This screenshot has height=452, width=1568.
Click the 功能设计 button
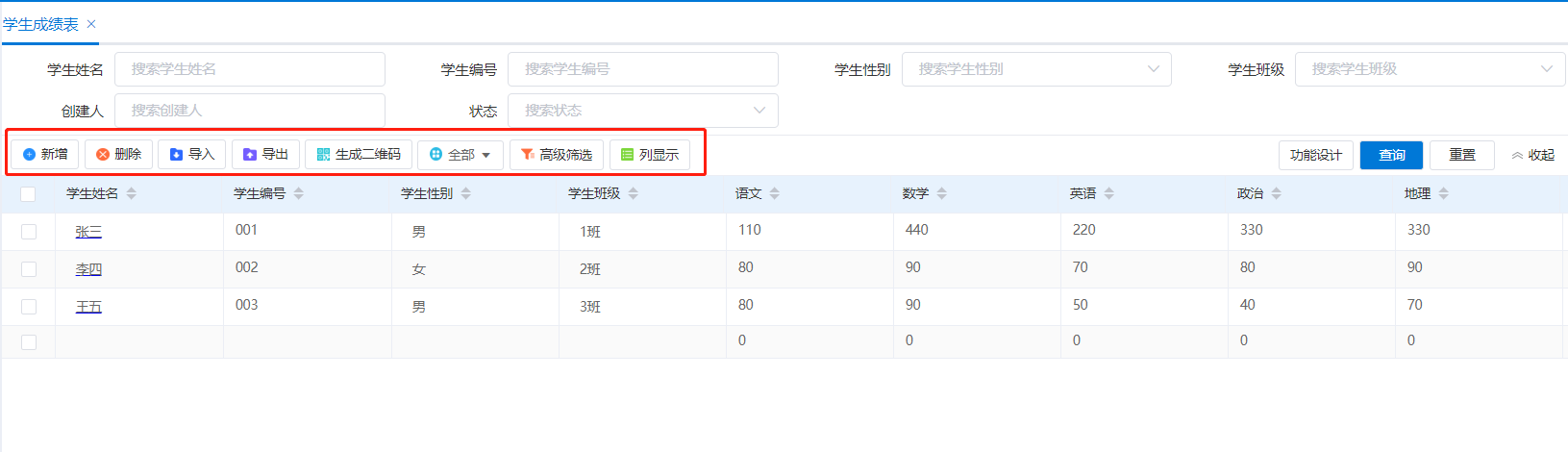(1316, 155)
